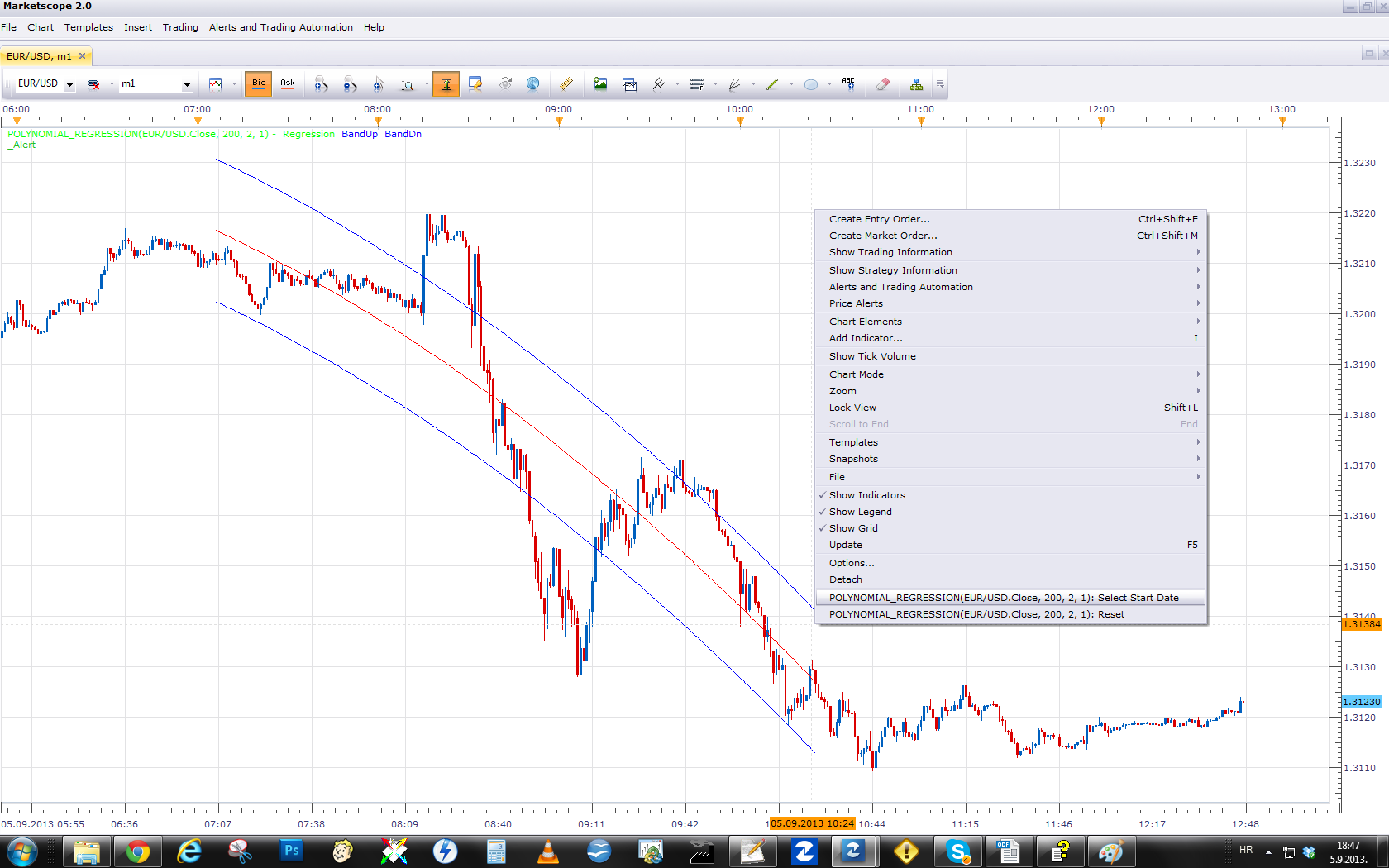
Task: Open Photoshop from the taskbar
Action: pyautogui.click(x=291, y=851)
